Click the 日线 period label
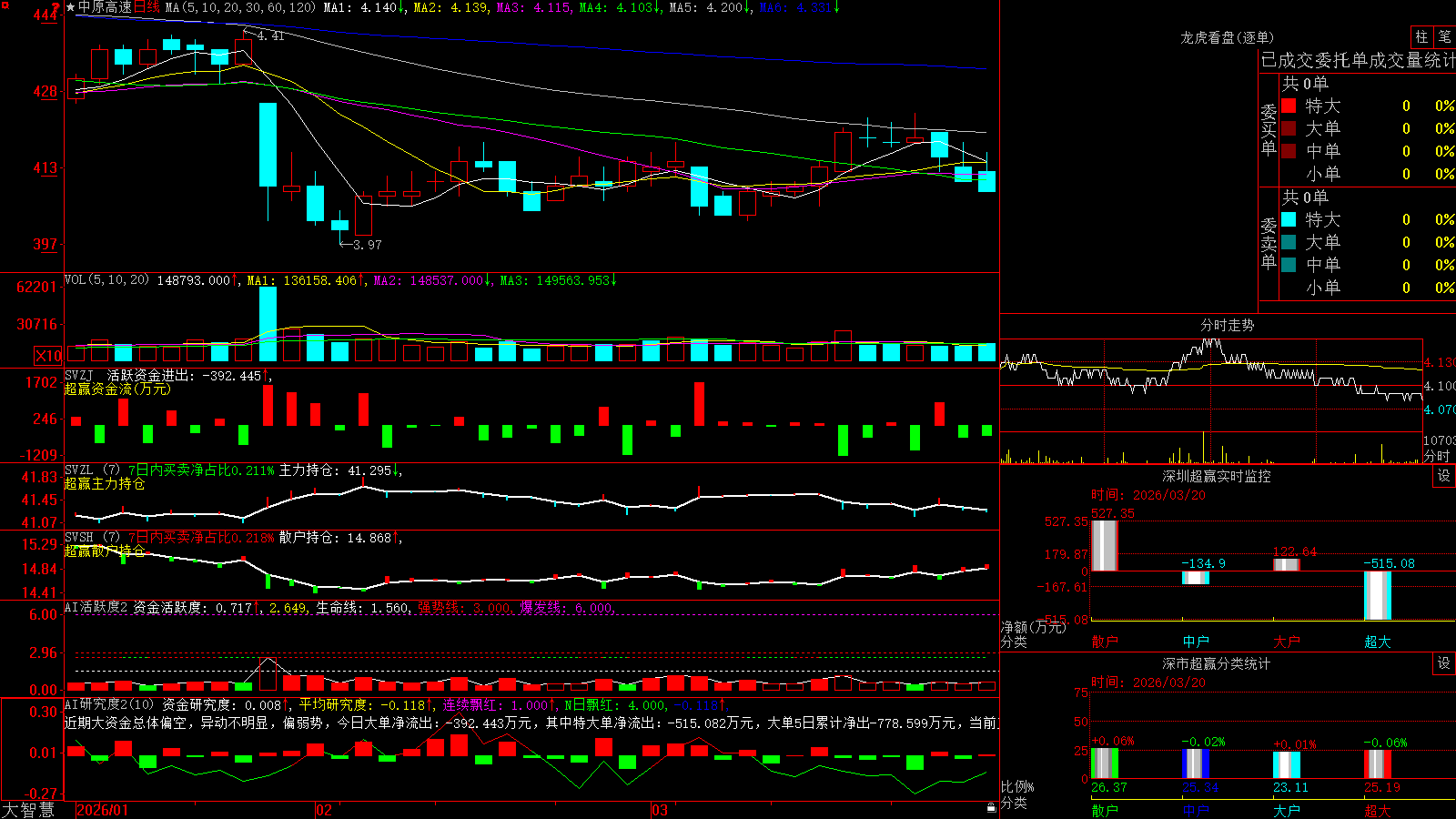 147,7
